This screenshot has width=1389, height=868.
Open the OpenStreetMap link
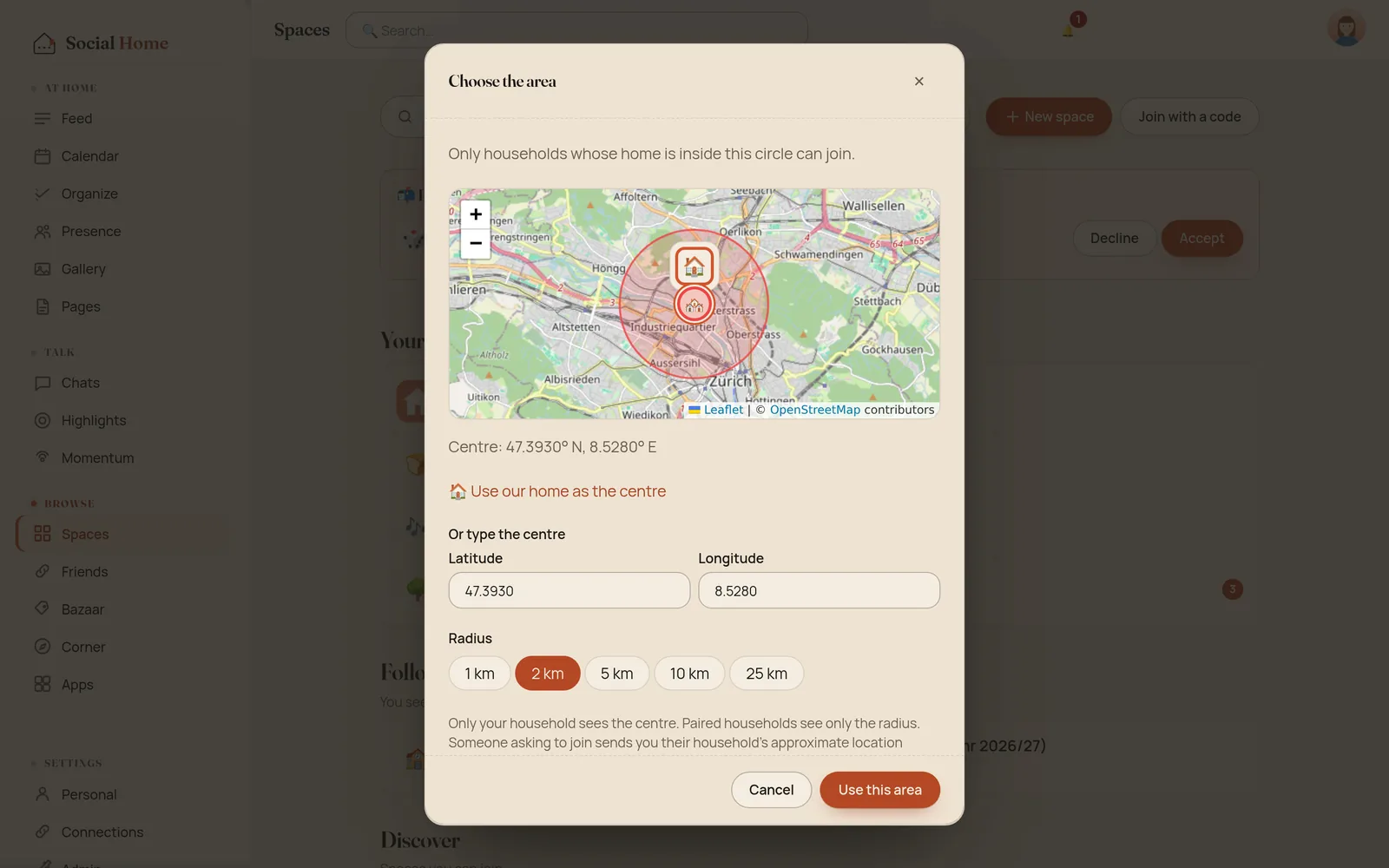pyautogui.click(x=815, y=410)
